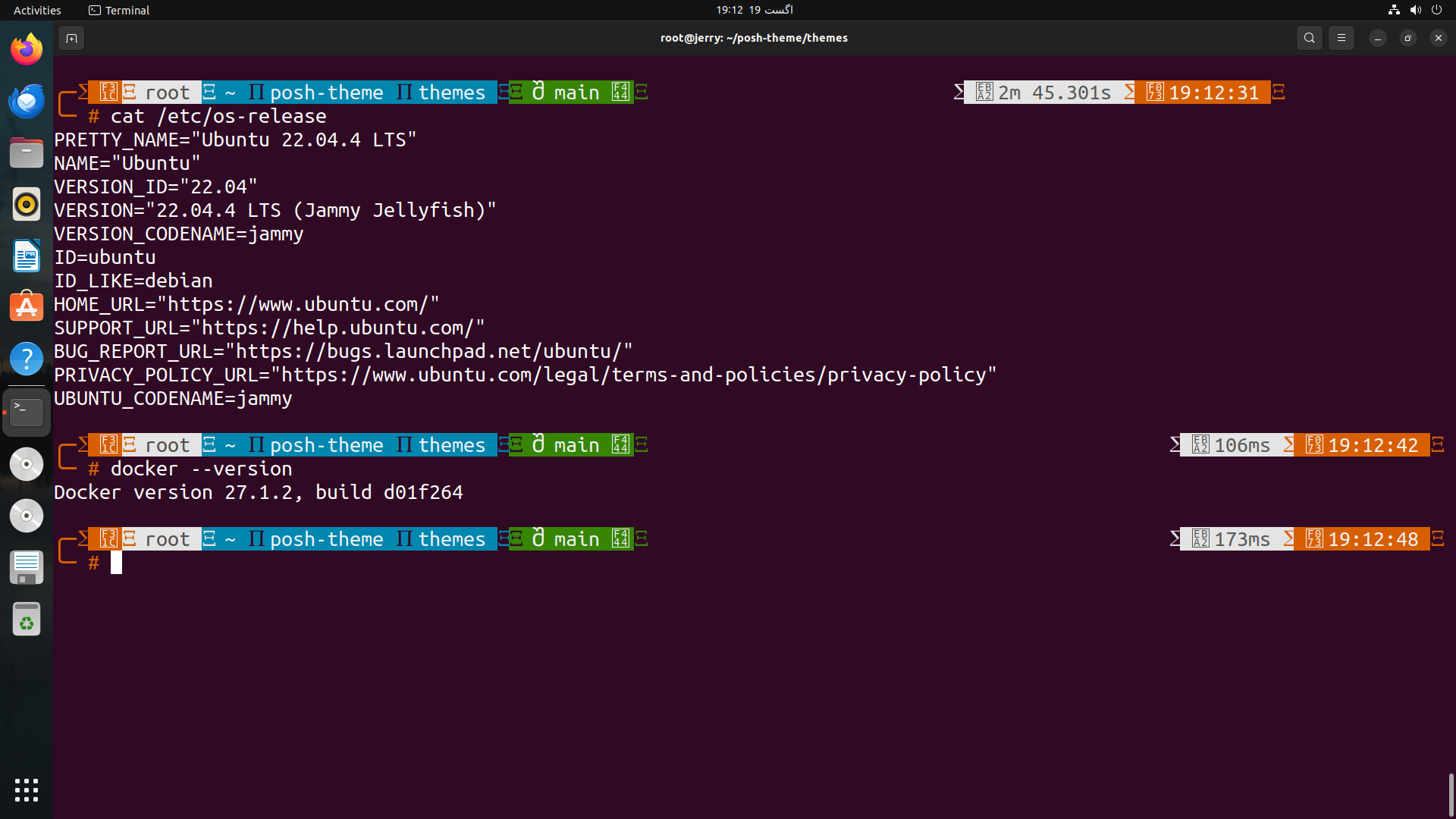Launch Thunderbird mail from the dock
The image size is (1456, 819).
click(27, 101)
